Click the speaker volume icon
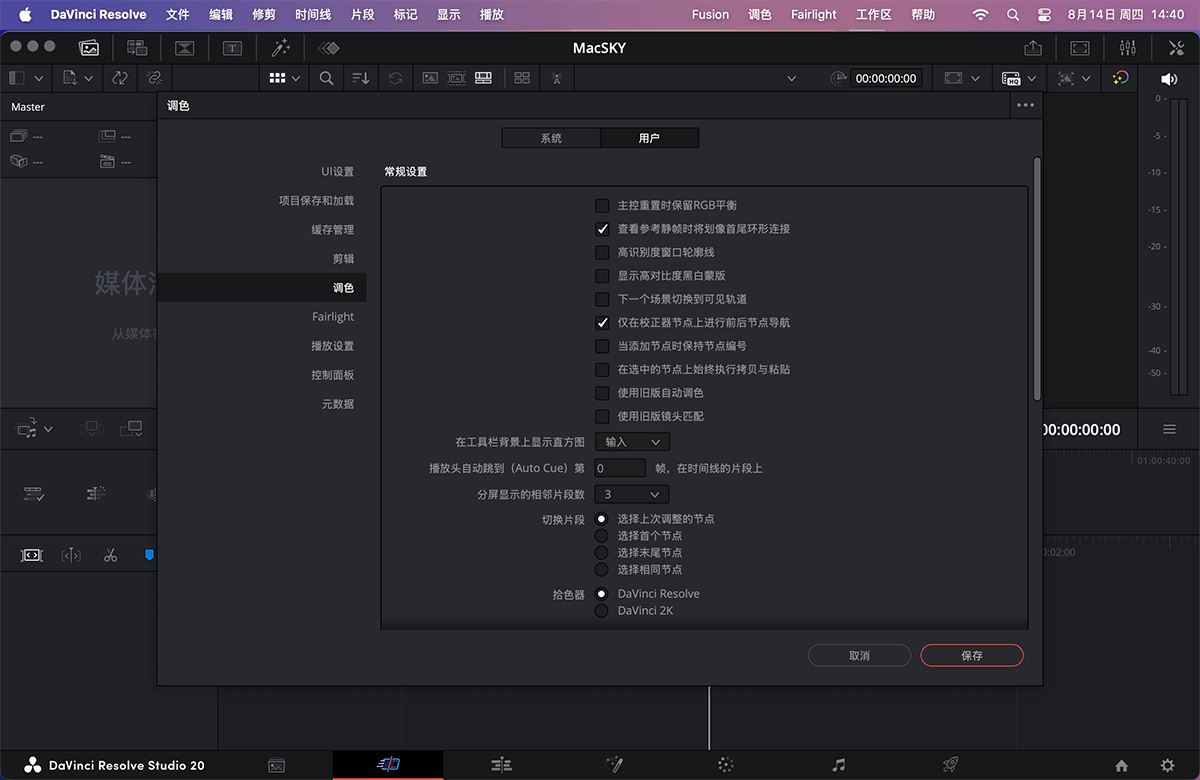 1168,78
